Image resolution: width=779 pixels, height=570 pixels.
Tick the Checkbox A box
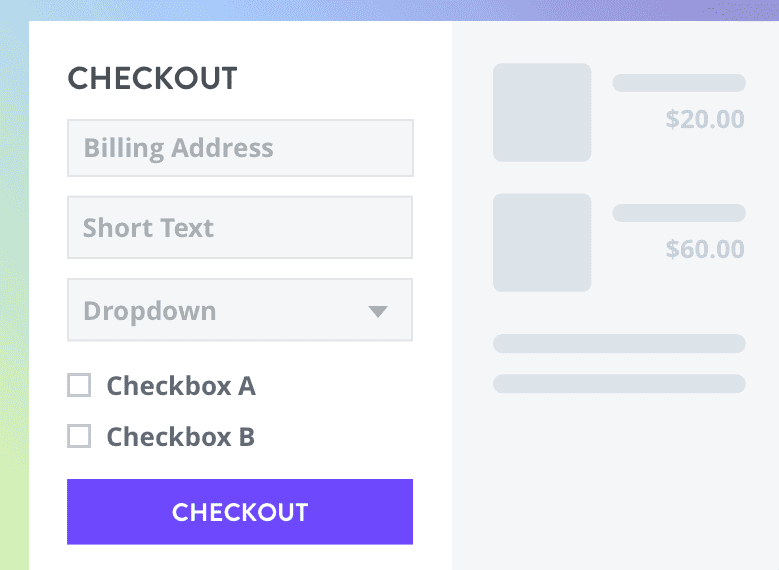coord(79,385)
